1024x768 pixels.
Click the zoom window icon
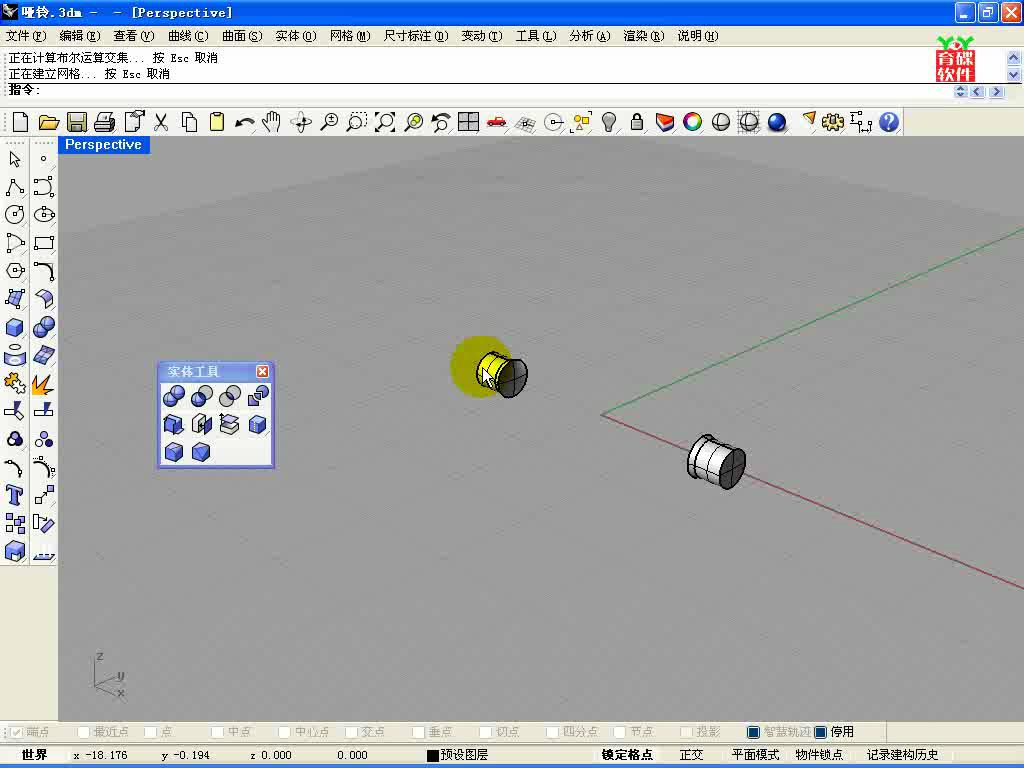(x=357, y=122)
